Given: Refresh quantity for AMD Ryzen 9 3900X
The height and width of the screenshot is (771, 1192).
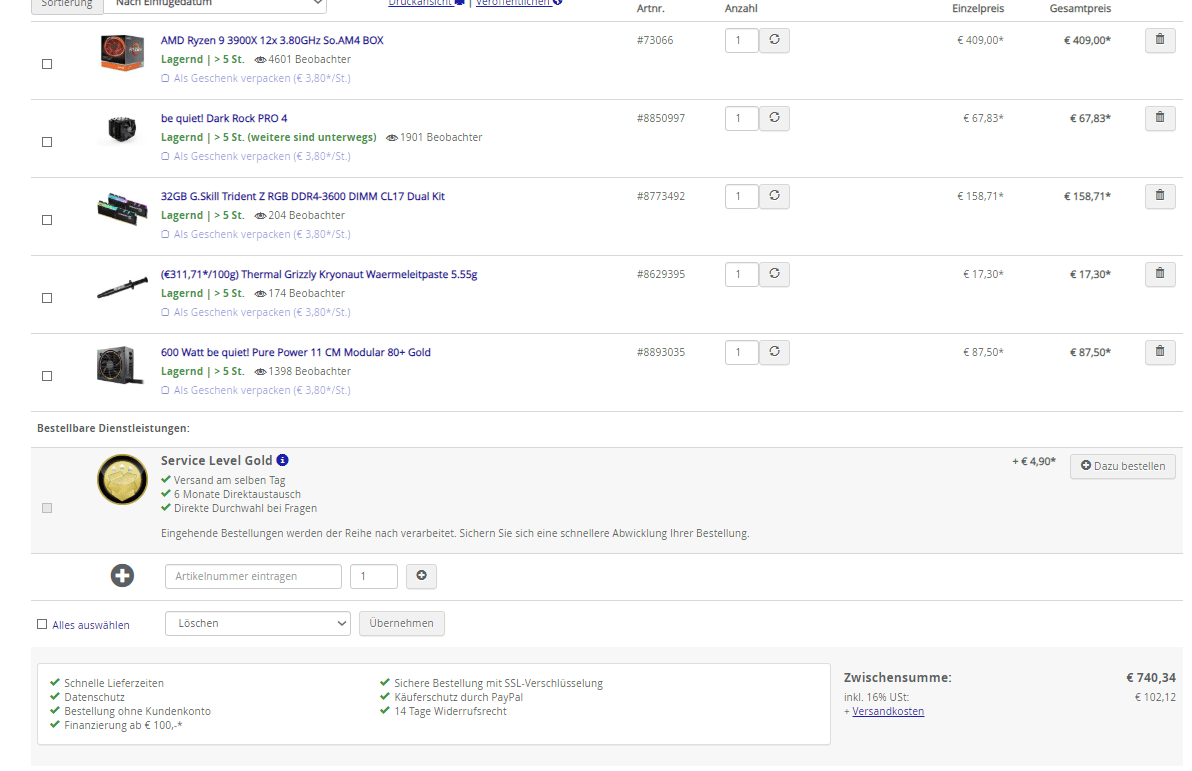Looking at the screenshot, I should click(774, 40).
